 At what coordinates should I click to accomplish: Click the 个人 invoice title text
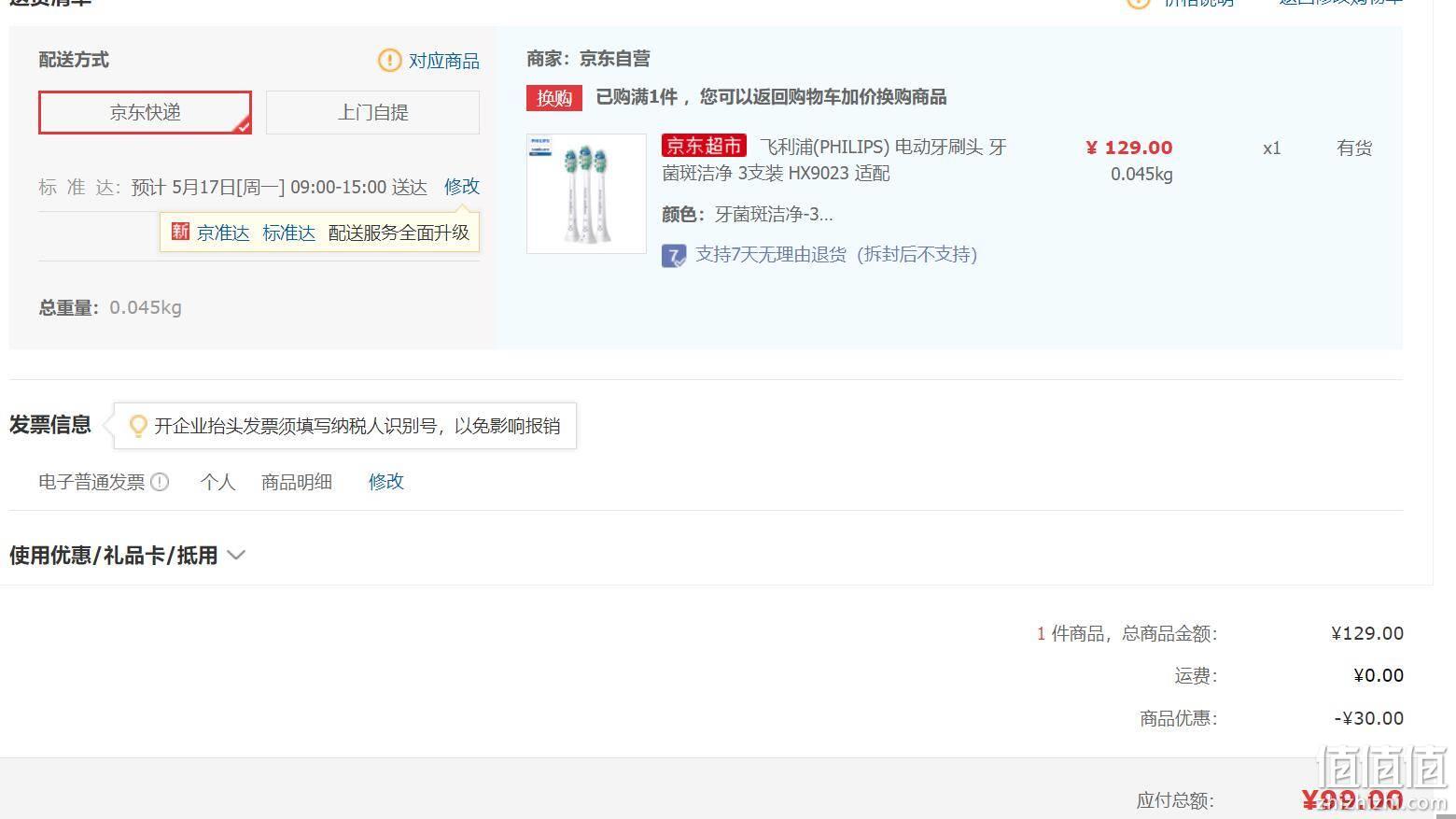tap(217, 482)
